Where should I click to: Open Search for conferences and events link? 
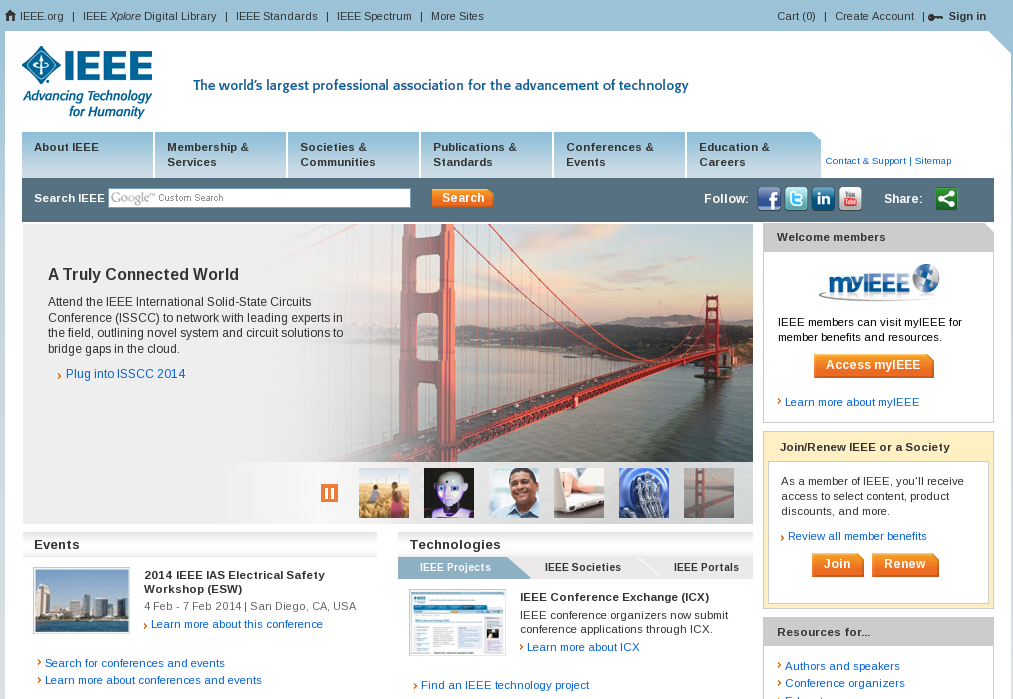[135, 663]
